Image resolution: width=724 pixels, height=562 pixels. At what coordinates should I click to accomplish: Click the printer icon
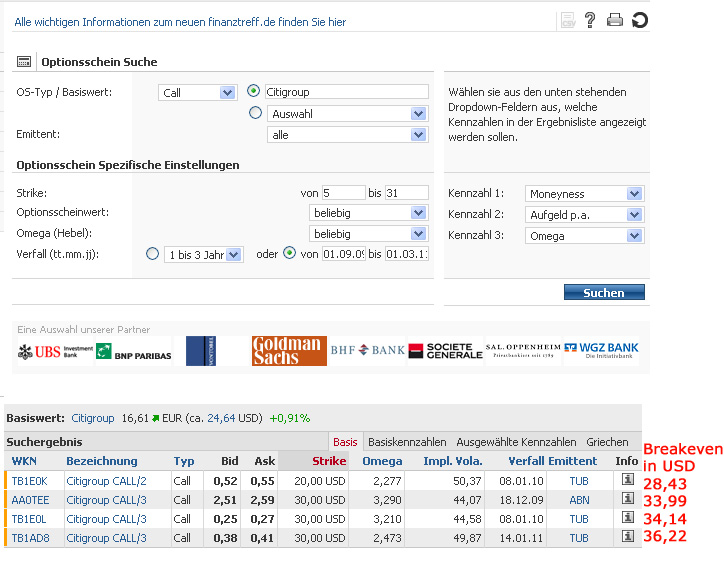(x=615, y=20)
